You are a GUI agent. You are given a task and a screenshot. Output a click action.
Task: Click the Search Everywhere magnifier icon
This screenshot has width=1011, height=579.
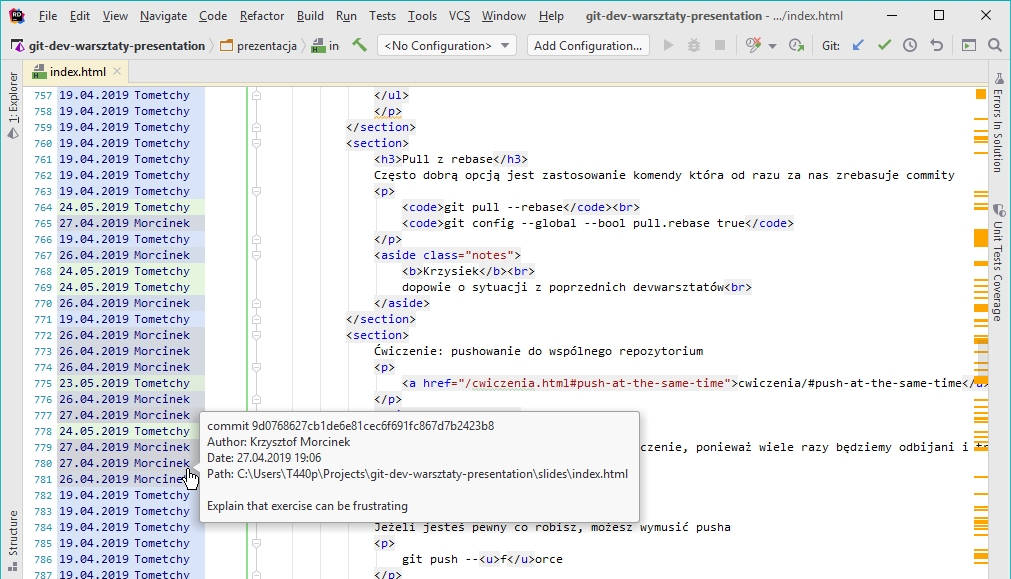tap(994, 45)
